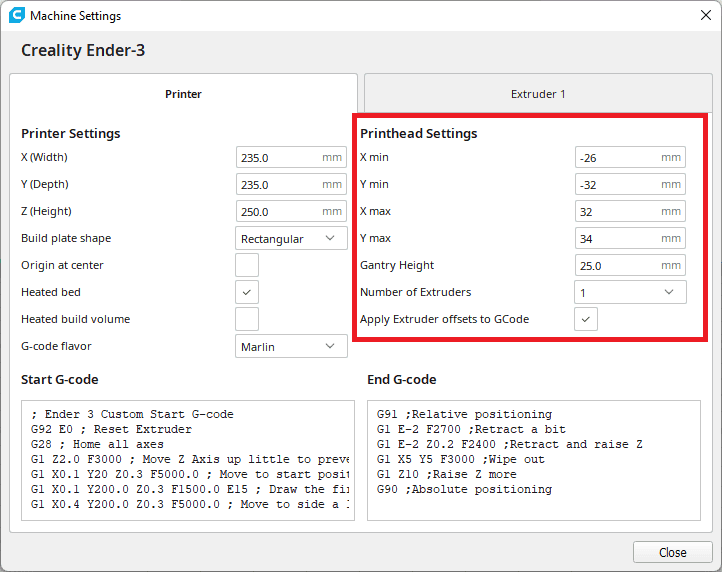
Task: Edit the X max printhead field
Action: pos(630,211)
